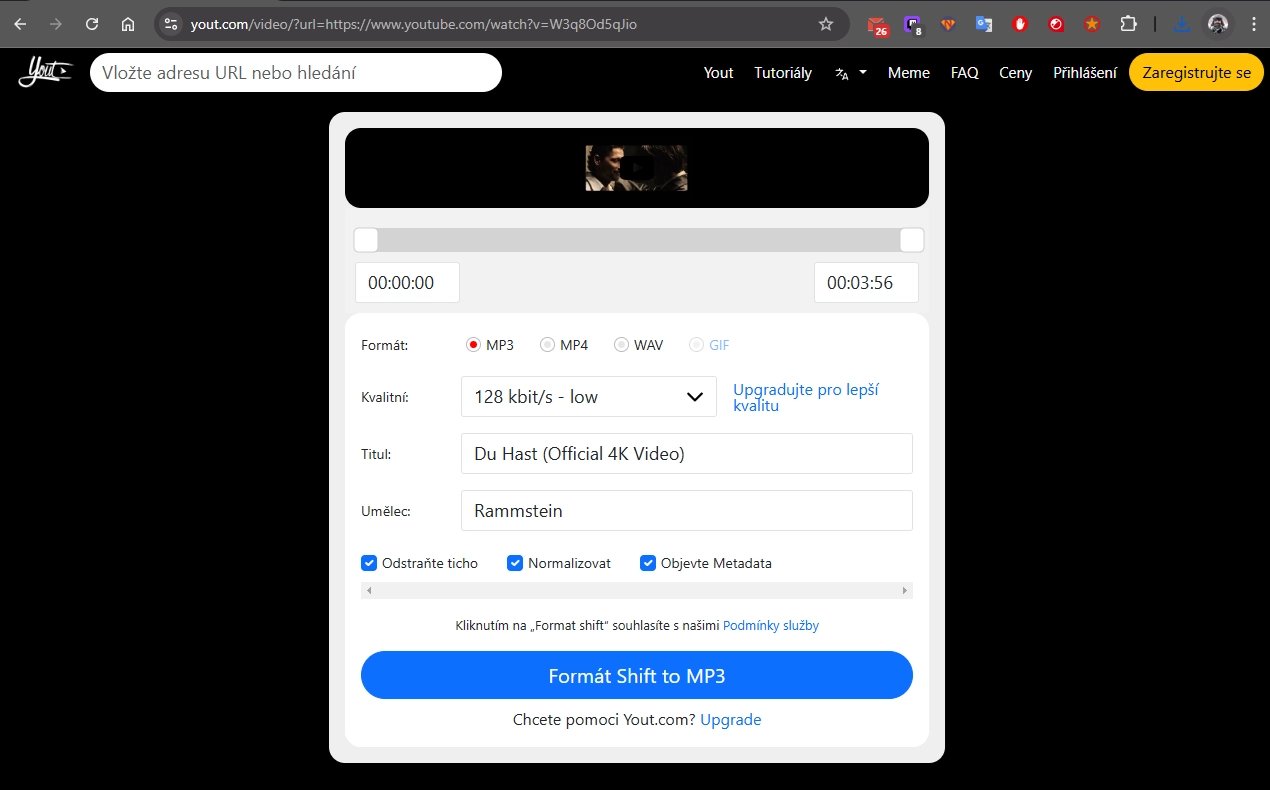Show browser downloads icon
The height and width of the screenshot is (790, 1270).
pyautogui.click(x=1181, y=24)
